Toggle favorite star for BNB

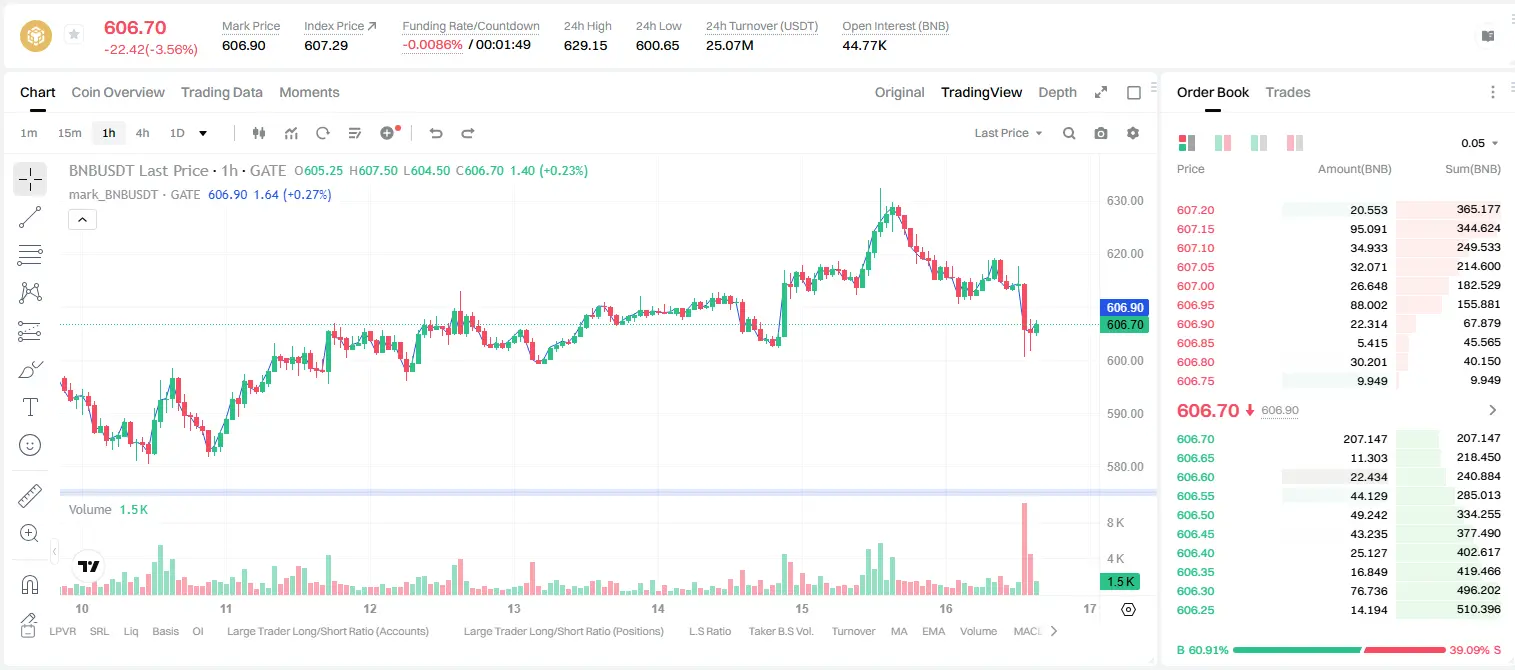click(74, 35)
